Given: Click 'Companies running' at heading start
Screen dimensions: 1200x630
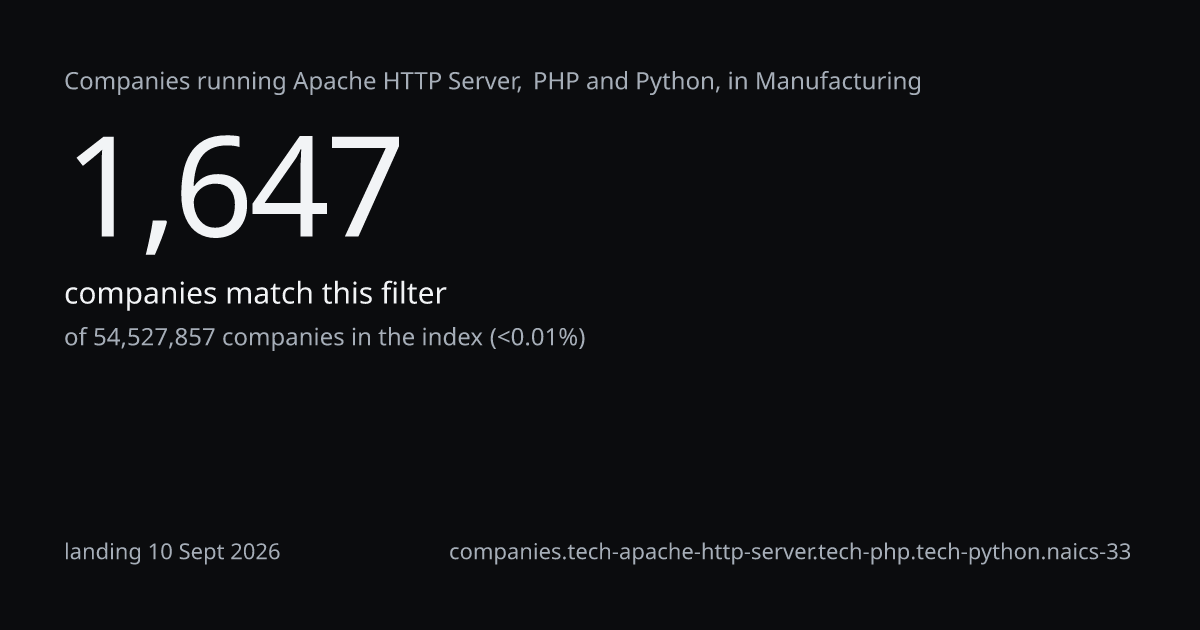Looking at the screenshot, I should [x=175, y=82].
